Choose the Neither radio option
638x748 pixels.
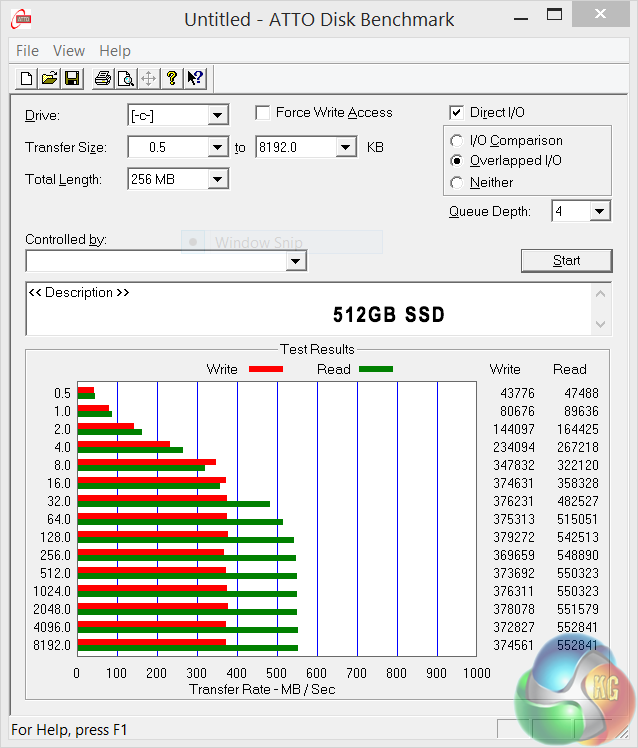coord(457,183)
